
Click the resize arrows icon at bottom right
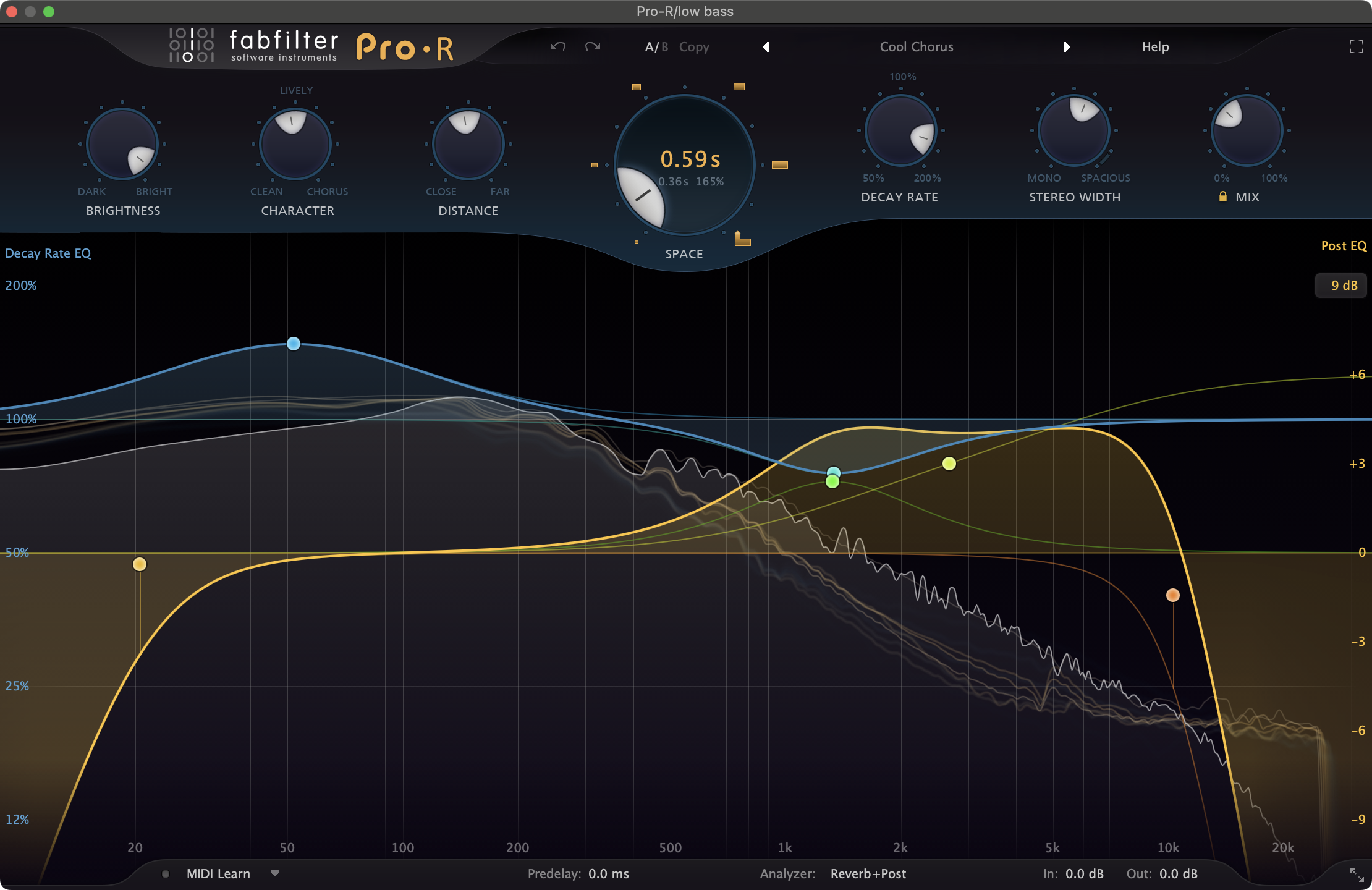tap(1357, 875)
